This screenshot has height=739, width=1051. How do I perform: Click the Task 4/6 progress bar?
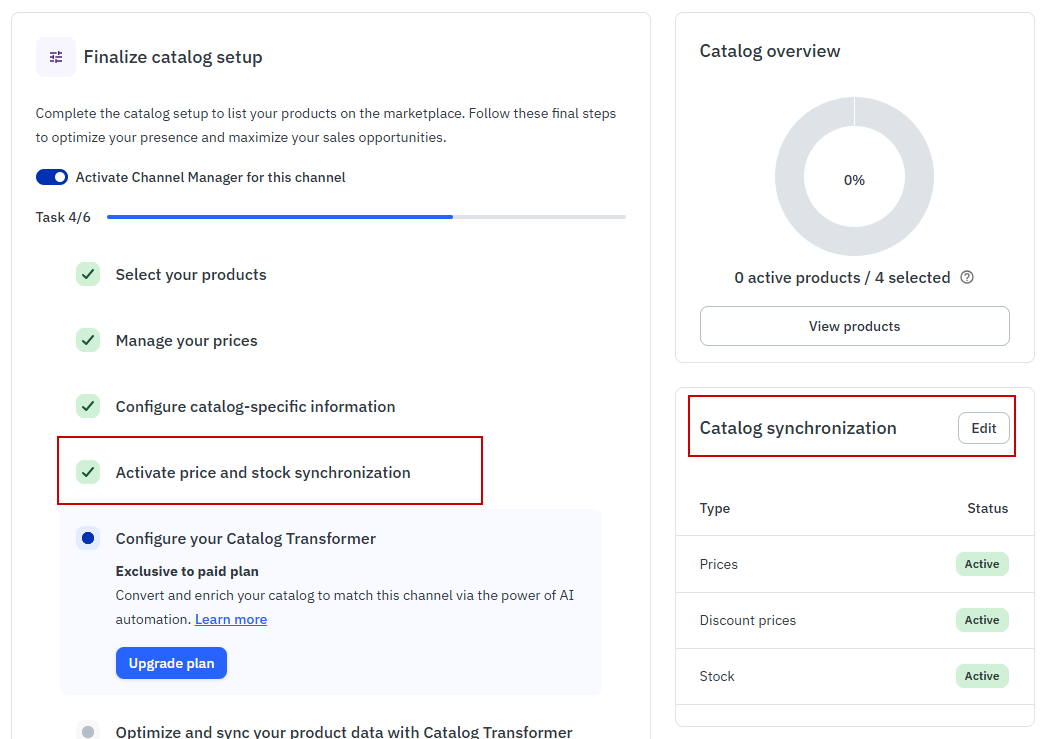point(366,217)
